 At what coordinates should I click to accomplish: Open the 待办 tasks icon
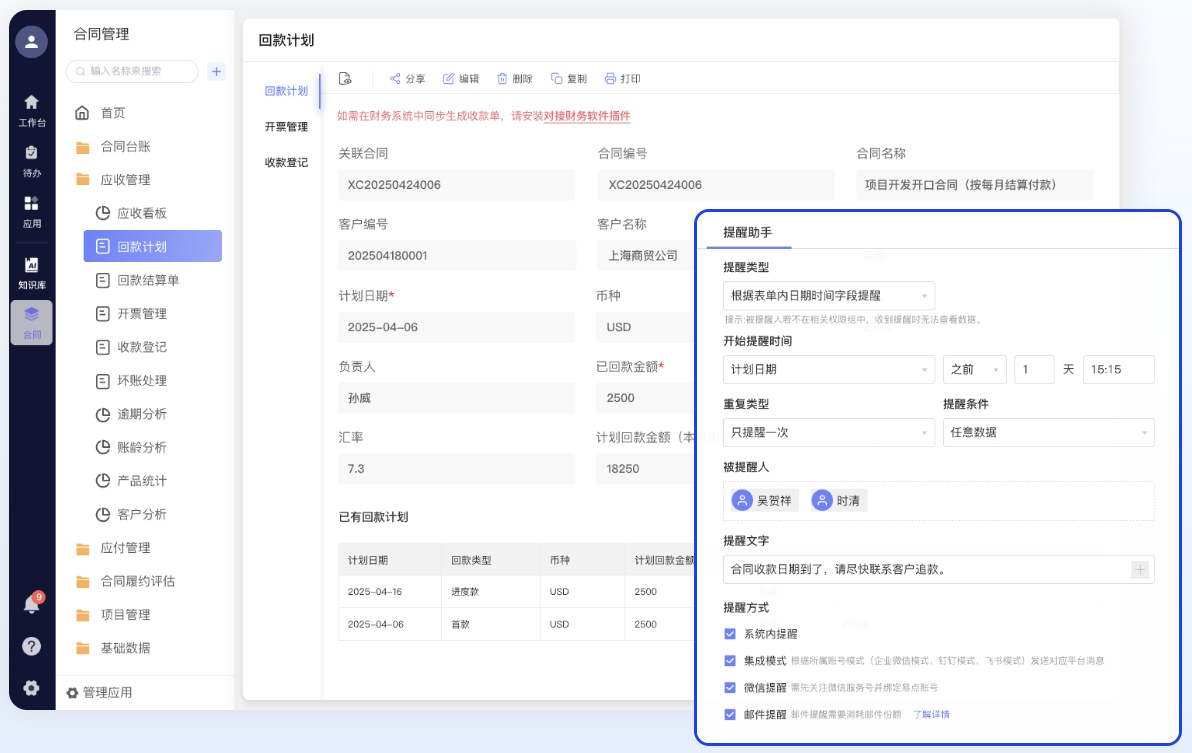(31, 159)
